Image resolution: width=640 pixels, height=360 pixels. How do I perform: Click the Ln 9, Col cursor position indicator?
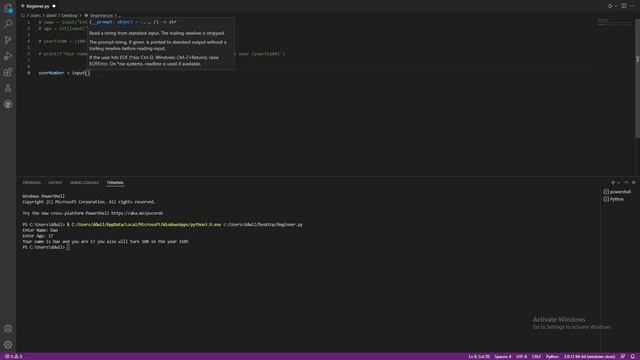(479, 356)
